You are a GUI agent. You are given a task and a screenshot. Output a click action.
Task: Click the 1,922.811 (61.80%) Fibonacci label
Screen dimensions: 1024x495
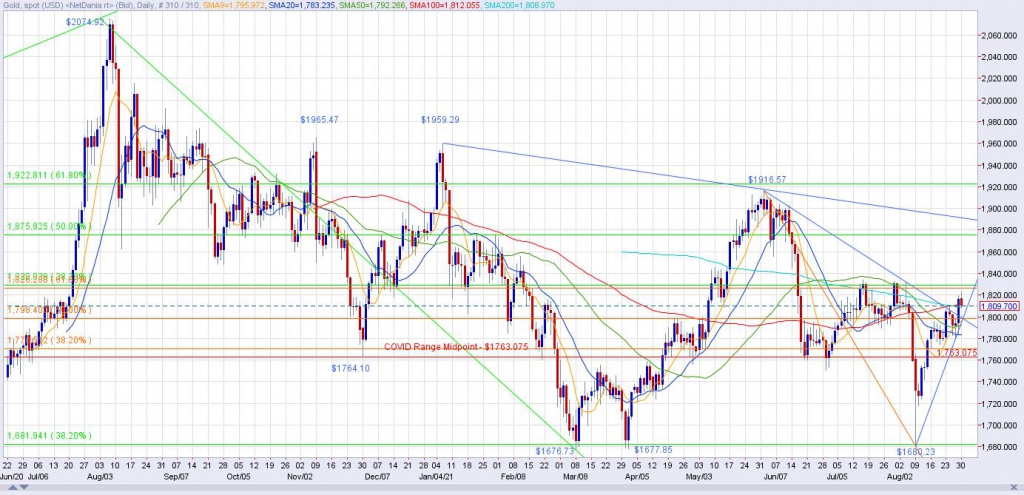click(48, 175)
